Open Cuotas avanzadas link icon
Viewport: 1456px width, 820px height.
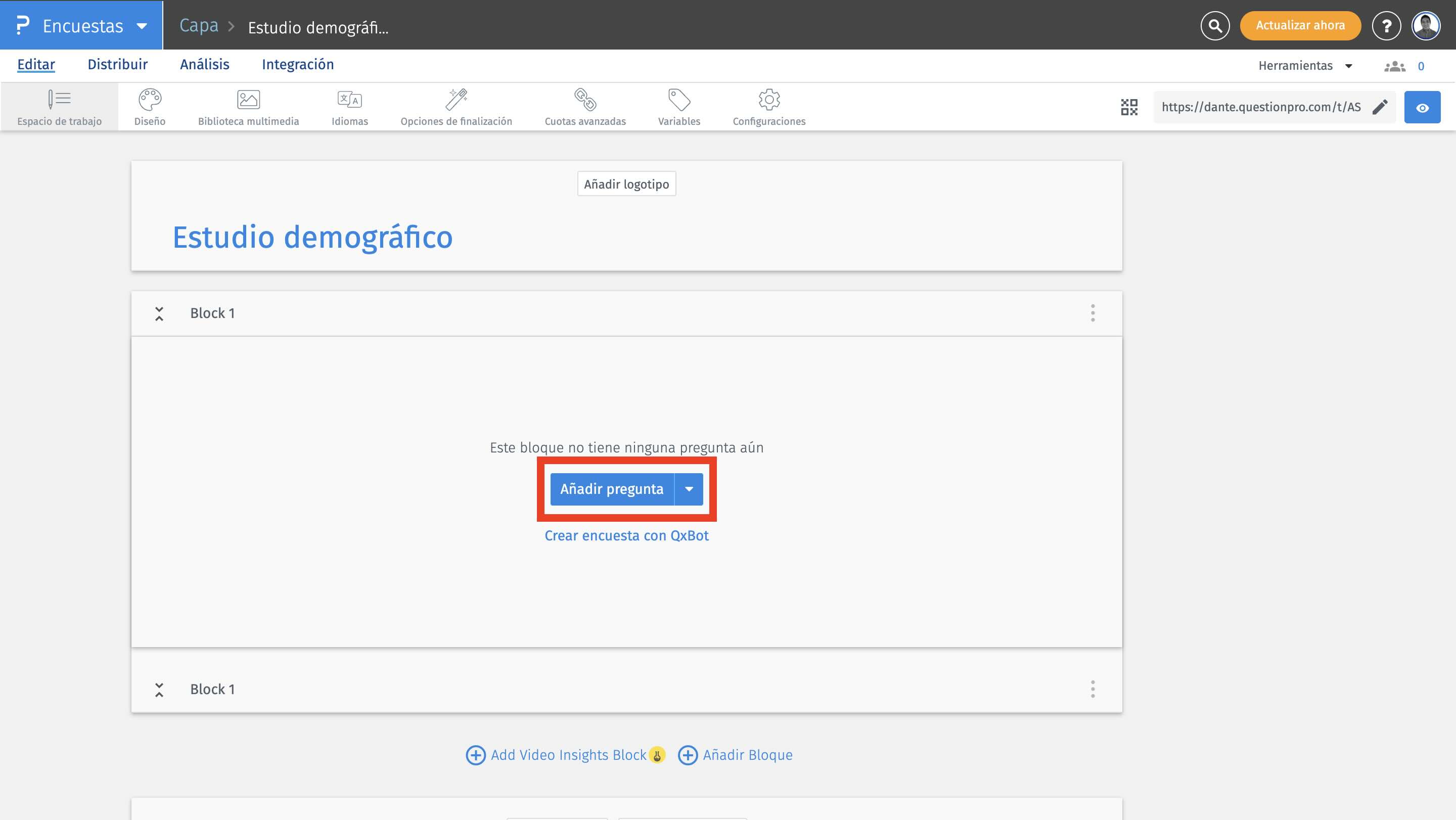(x=585, y=100)
